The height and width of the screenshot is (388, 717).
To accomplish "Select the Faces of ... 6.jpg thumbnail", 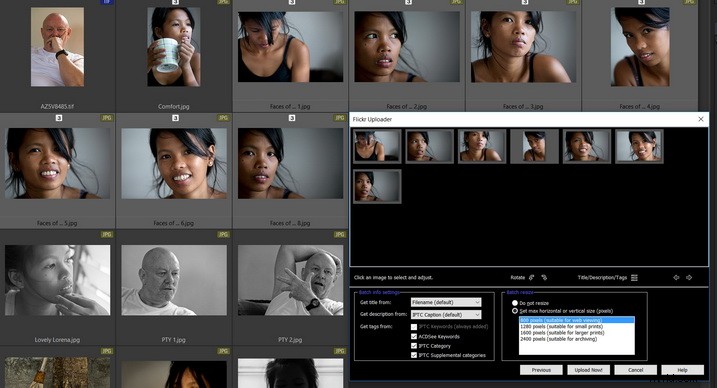I will [174, 163].
